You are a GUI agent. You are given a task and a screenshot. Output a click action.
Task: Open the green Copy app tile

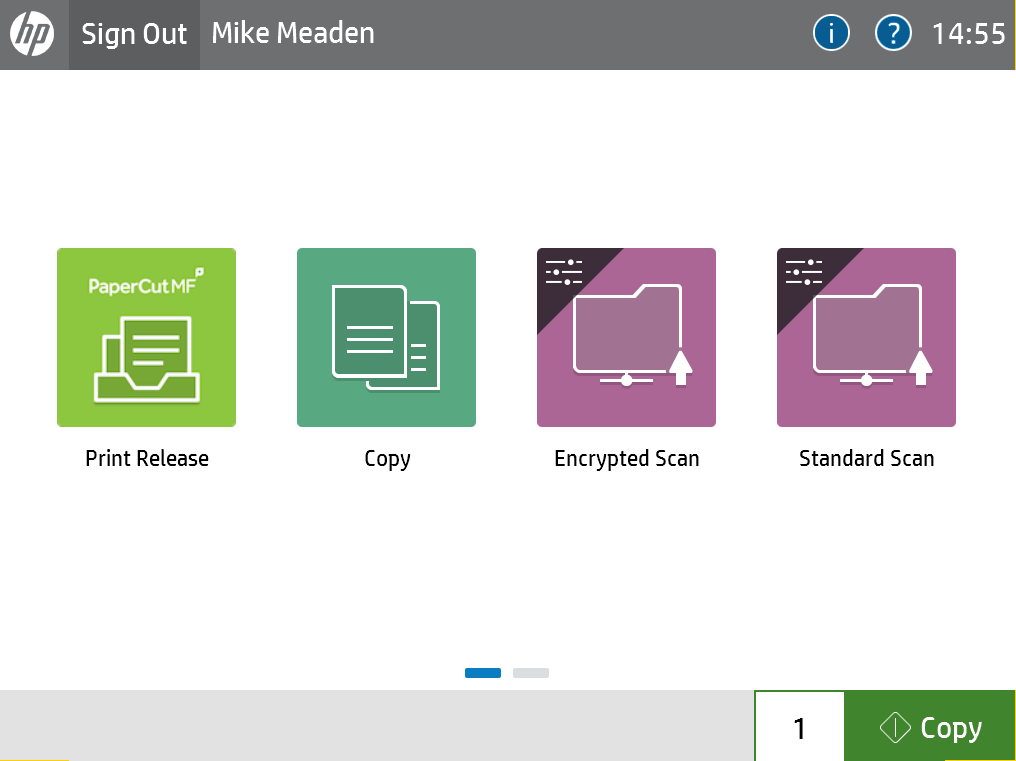point(386,337)
